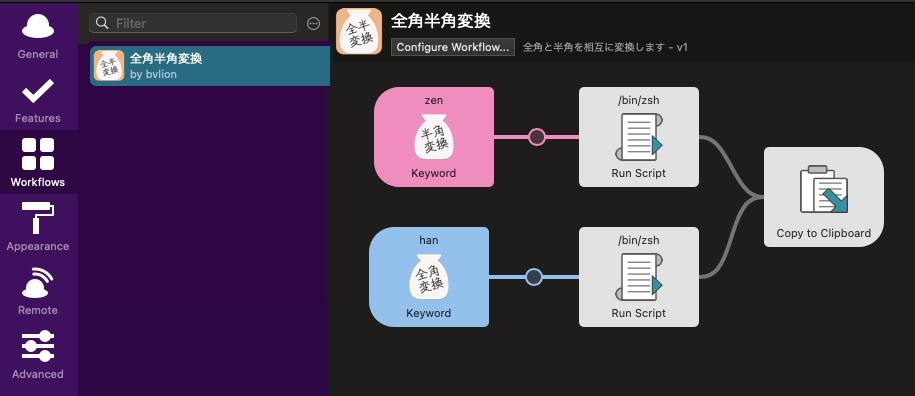This screenshot has height=396, width=915.
Task: Open the Features section
Action: click(x=38, y=98)
